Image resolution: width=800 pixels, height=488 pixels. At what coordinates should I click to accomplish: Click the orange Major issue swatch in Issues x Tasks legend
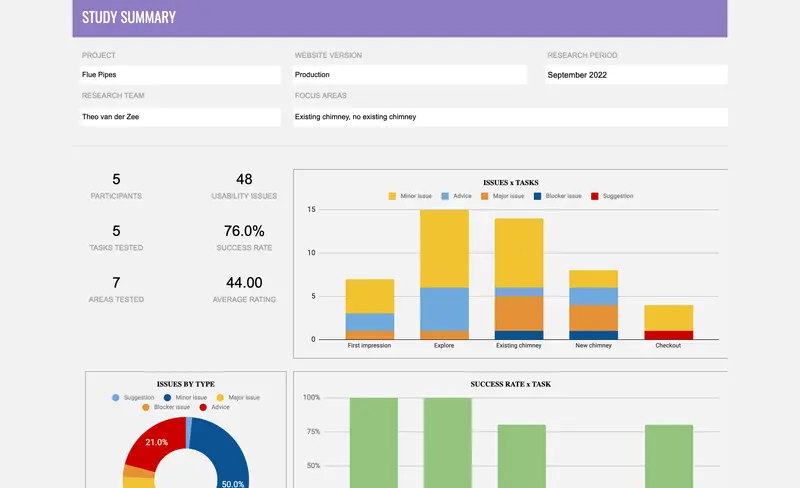(485, 196)
